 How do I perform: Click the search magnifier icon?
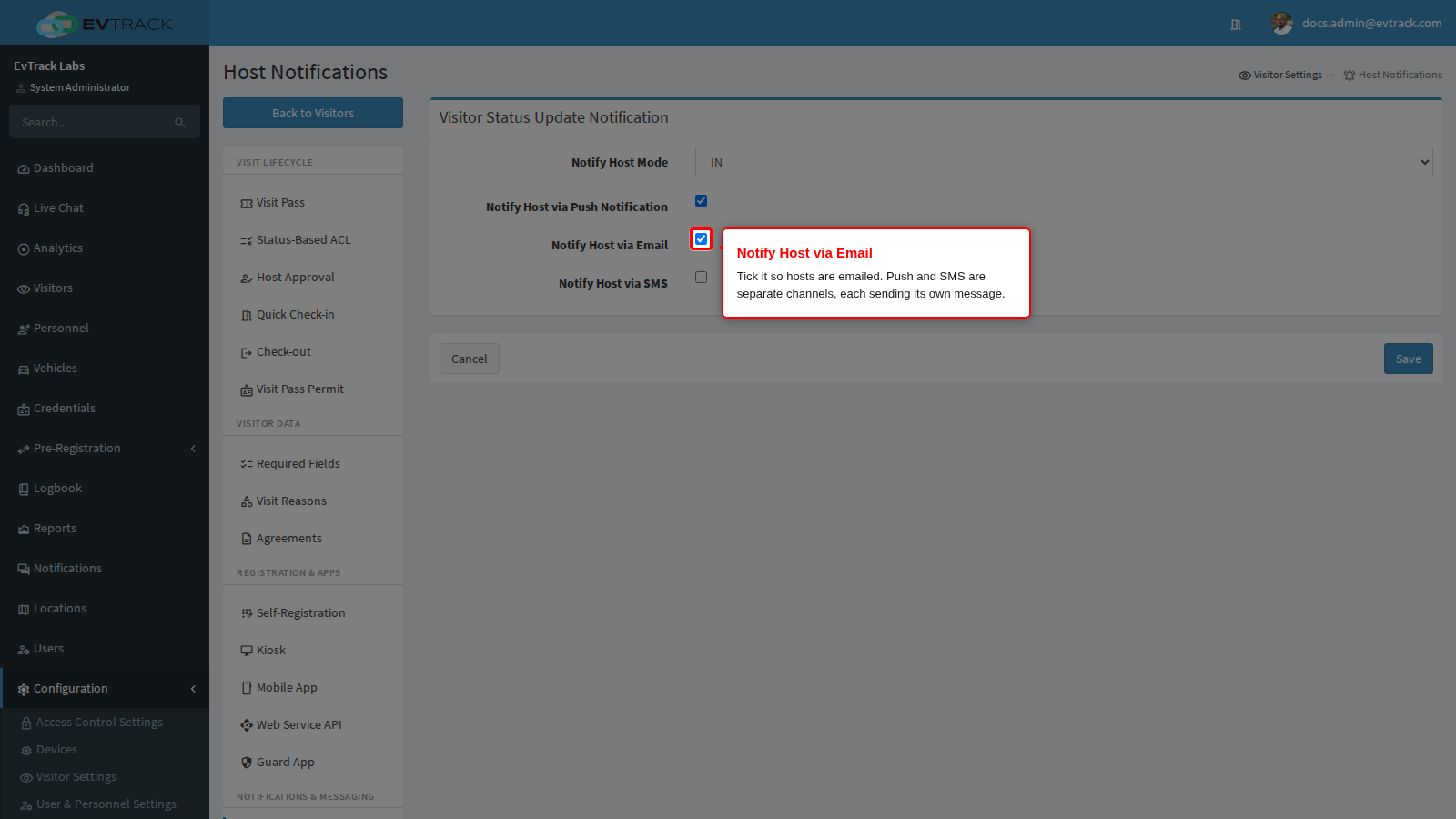click(x=180, y=123)
